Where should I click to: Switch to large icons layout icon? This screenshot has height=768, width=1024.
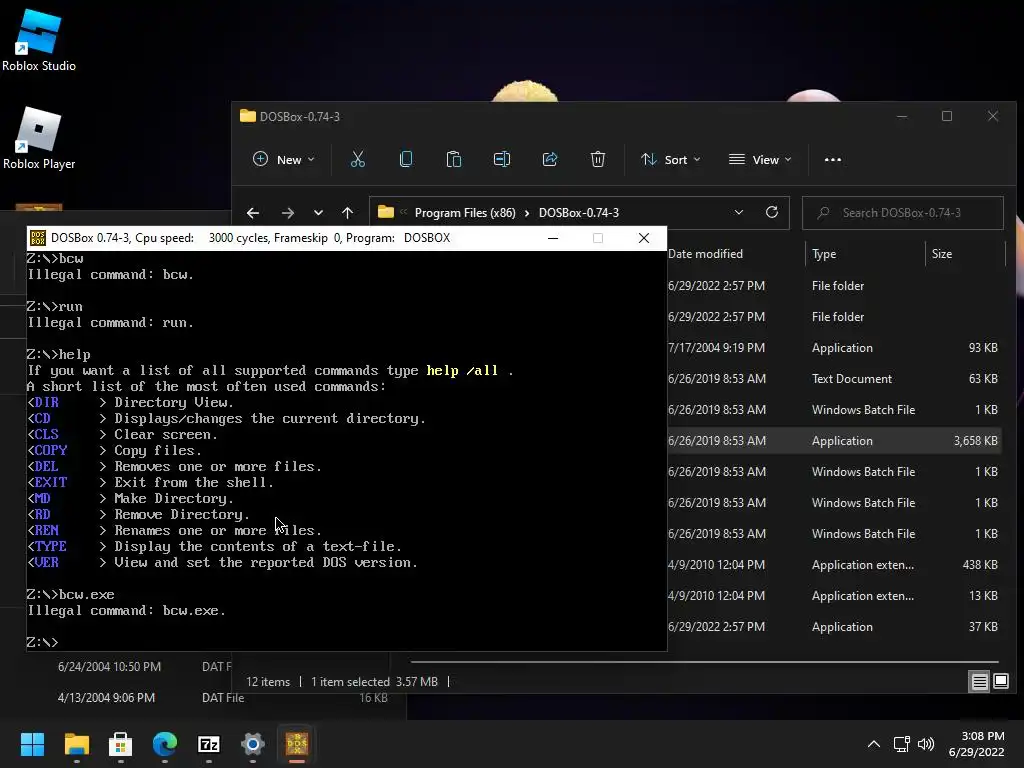[1001, 682]
